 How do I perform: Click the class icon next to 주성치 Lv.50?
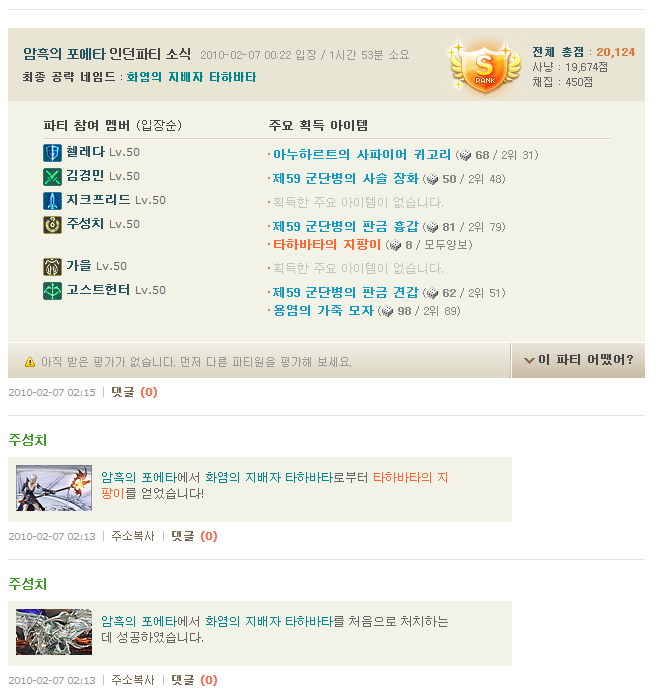[52, 225]
